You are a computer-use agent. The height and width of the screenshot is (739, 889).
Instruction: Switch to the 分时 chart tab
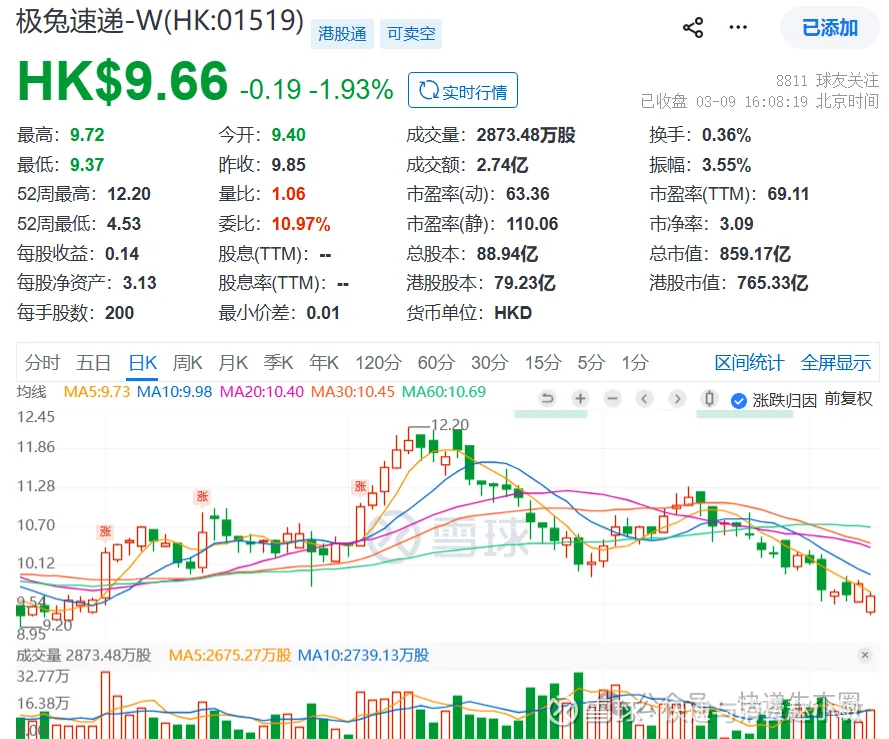coord(42,362)
